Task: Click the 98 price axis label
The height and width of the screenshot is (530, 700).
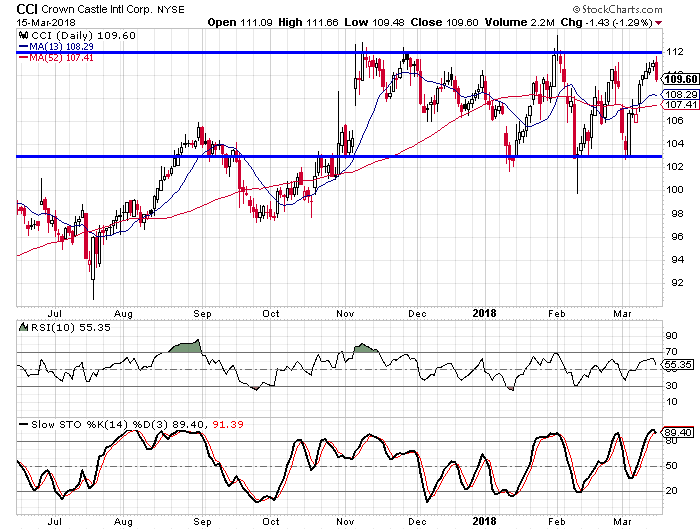Action: click(x=677, y=213)
